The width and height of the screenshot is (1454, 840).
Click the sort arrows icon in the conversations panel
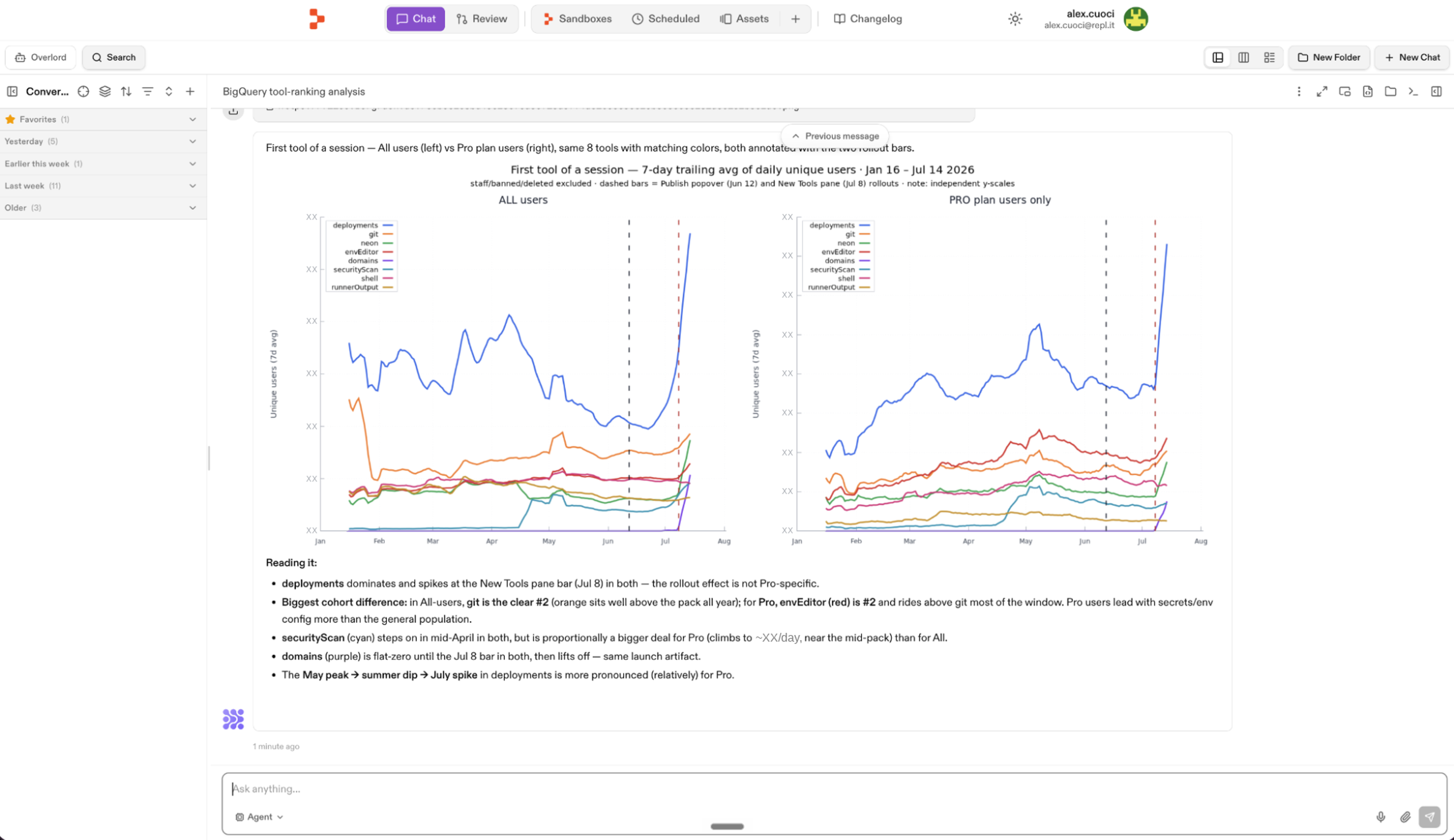point(126,91)
